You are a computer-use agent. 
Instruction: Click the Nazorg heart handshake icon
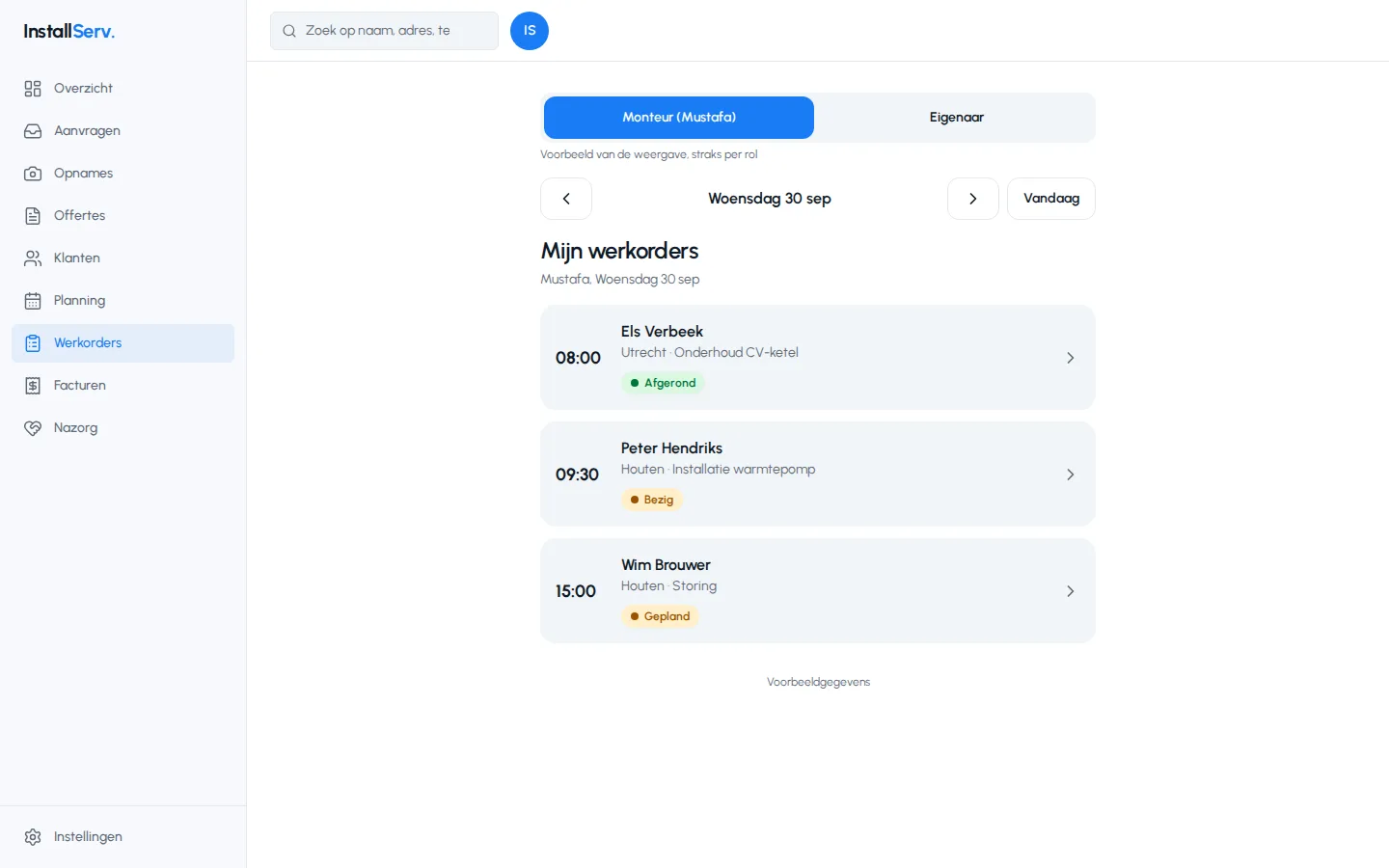click(x=33, y=428)
